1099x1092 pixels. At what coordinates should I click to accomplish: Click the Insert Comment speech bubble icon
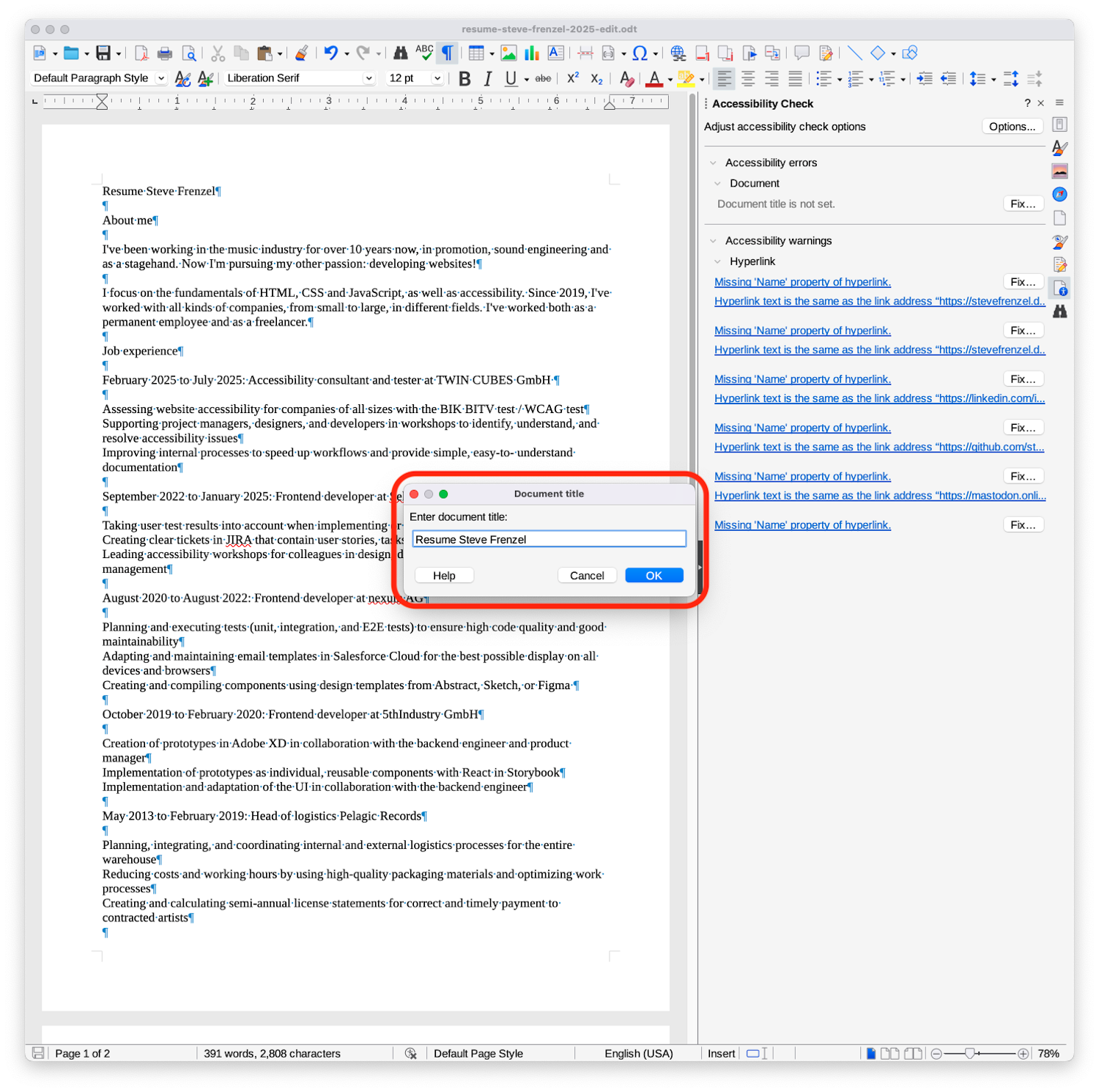(802, 53)
